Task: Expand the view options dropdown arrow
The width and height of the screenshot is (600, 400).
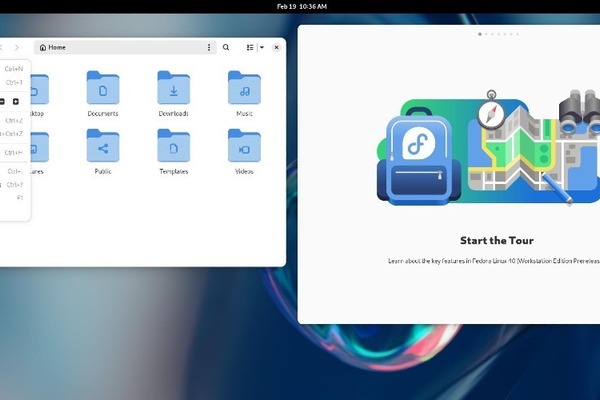Action: 261,47
